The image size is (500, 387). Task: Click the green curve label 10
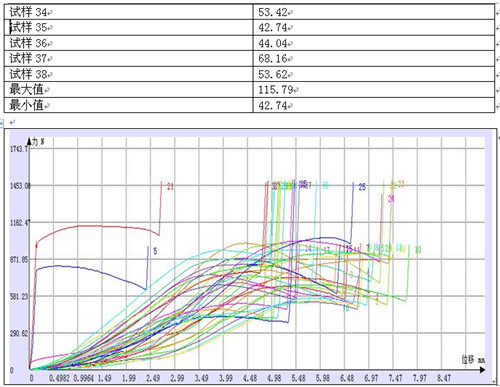tap(418, 249)
